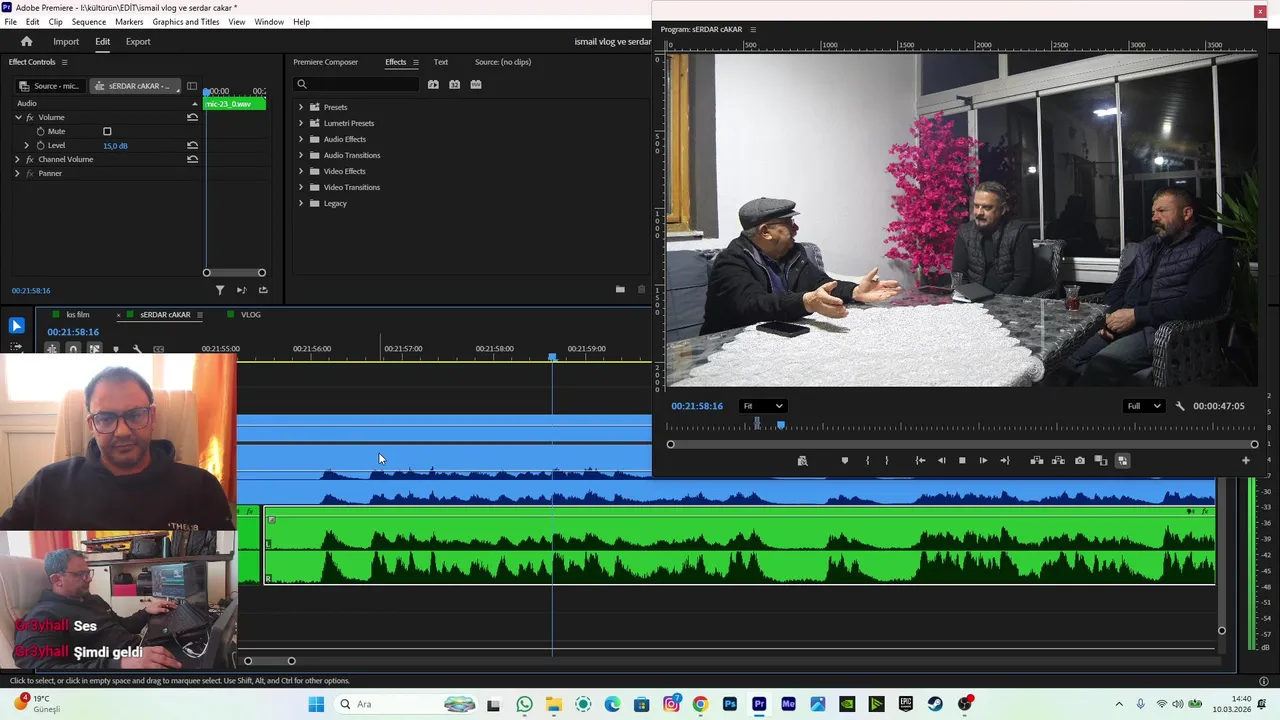This screenshot has height=720, width=1280.
Task: Expand the Level parameter
Action: [x=27, y=145]
